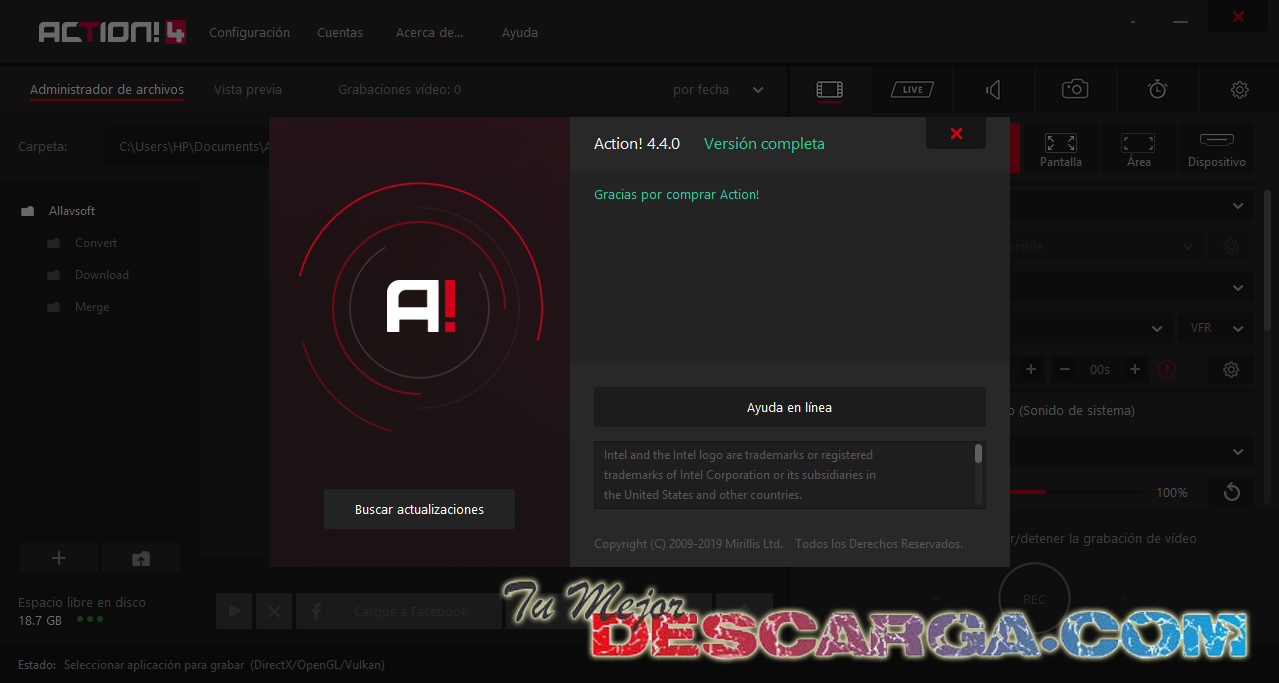Open Ayuda en línea

(789, 407)
